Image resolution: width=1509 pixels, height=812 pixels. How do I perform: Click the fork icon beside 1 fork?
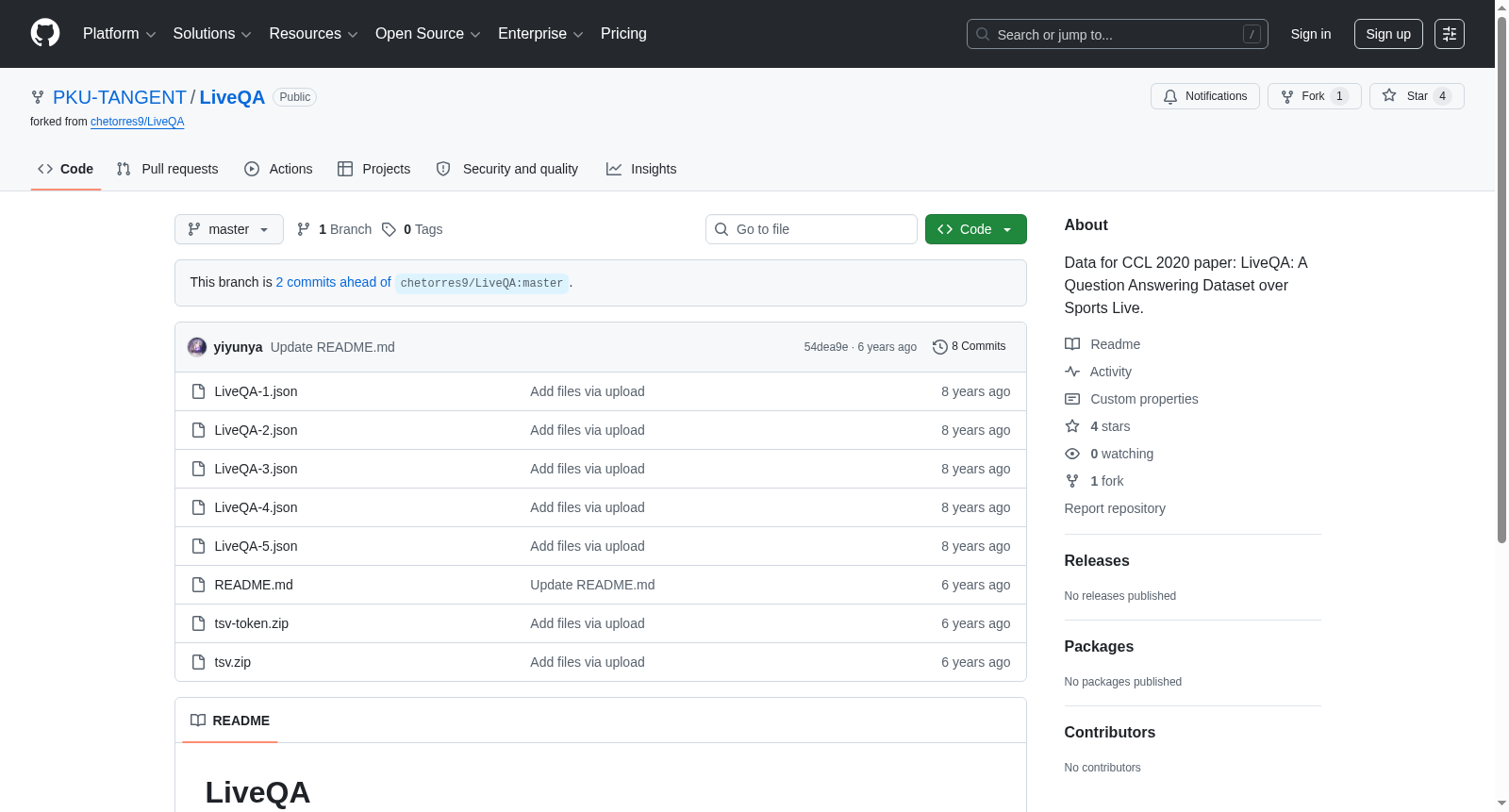click(1072, 481)
